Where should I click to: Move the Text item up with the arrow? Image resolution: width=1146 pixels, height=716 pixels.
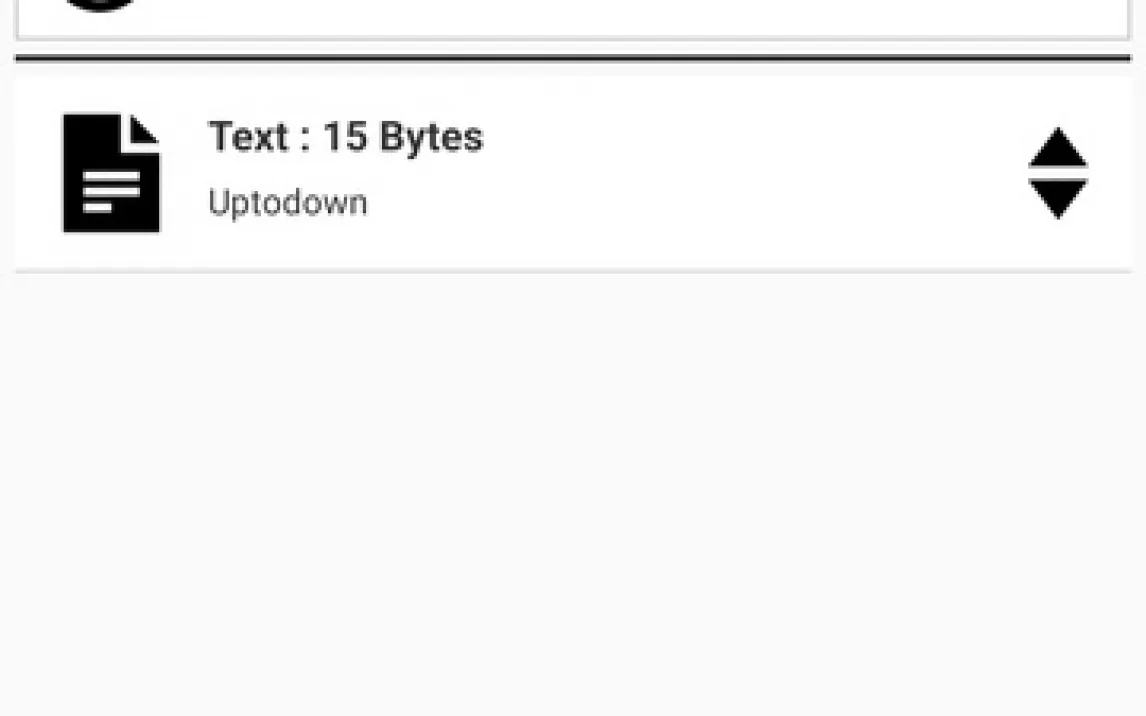pyautogui.click(x=1057, y=149)
